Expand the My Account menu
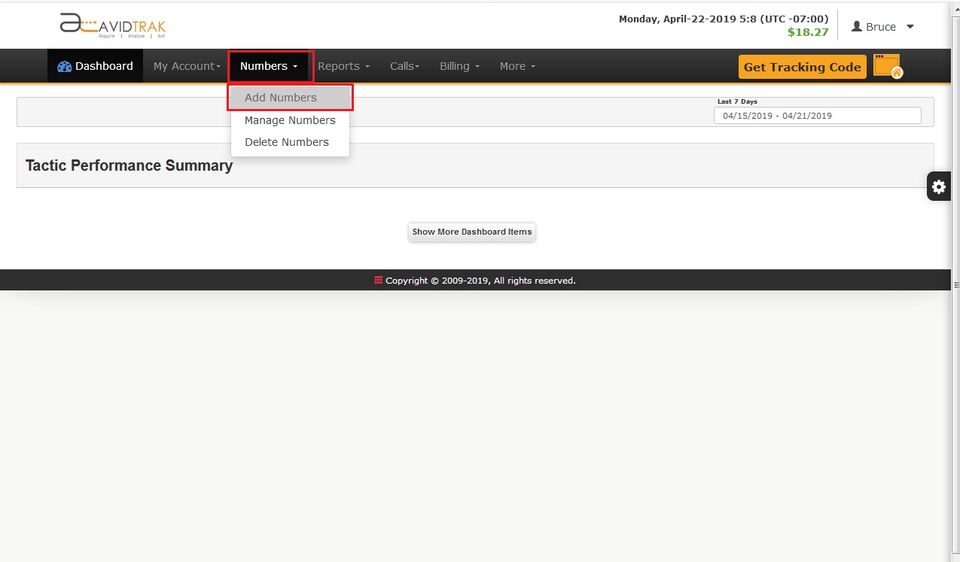 187,66
